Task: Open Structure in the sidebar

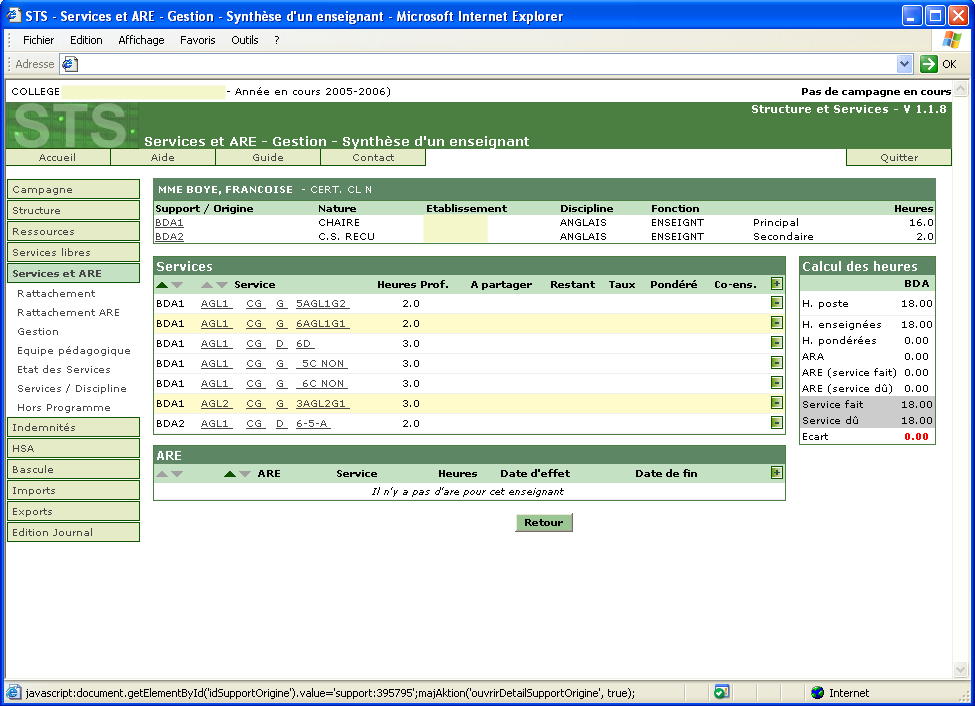Action: 73,210
